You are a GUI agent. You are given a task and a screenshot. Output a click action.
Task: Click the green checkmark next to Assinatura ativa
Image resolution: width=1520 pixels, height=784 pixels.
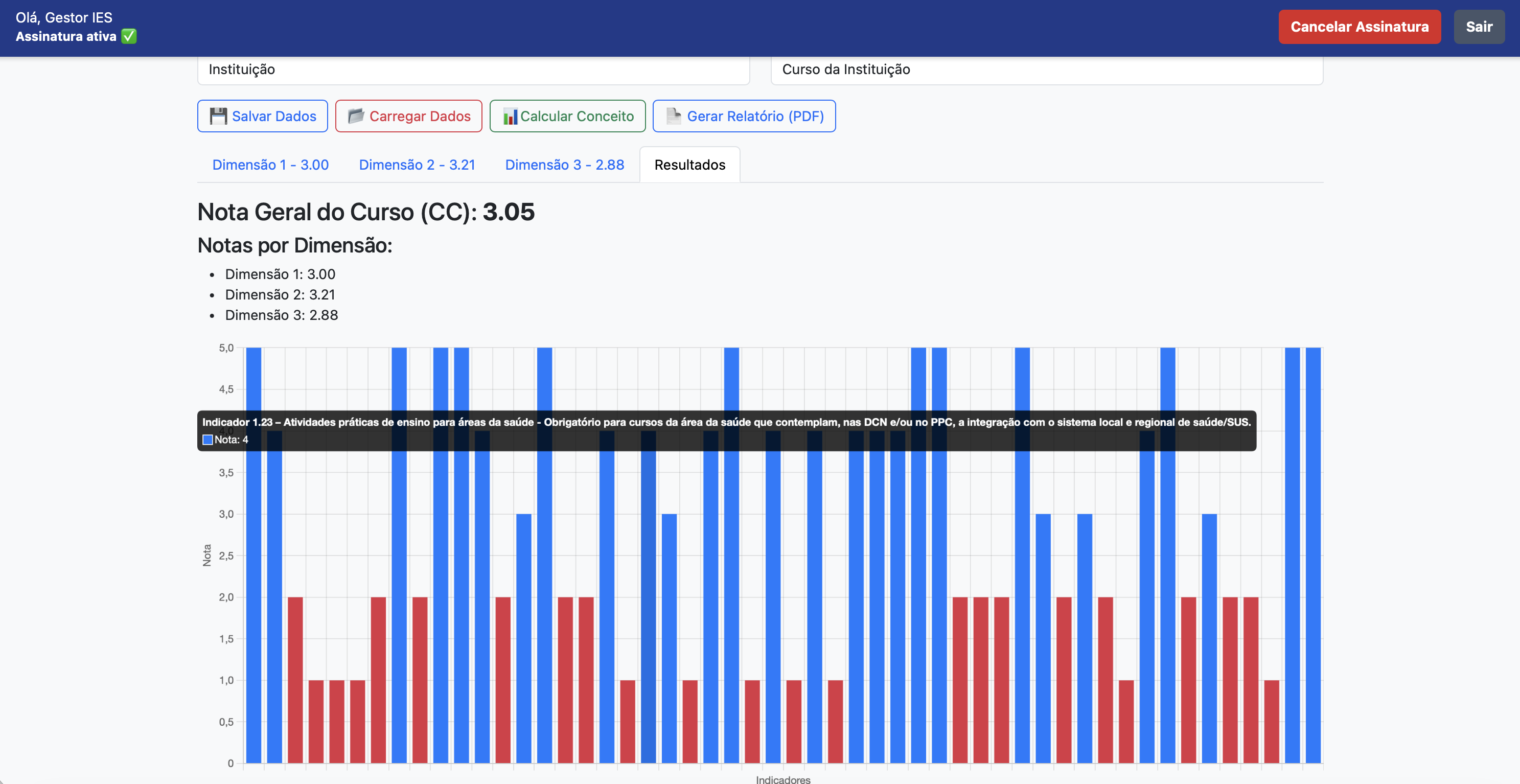tap(129, 37)
